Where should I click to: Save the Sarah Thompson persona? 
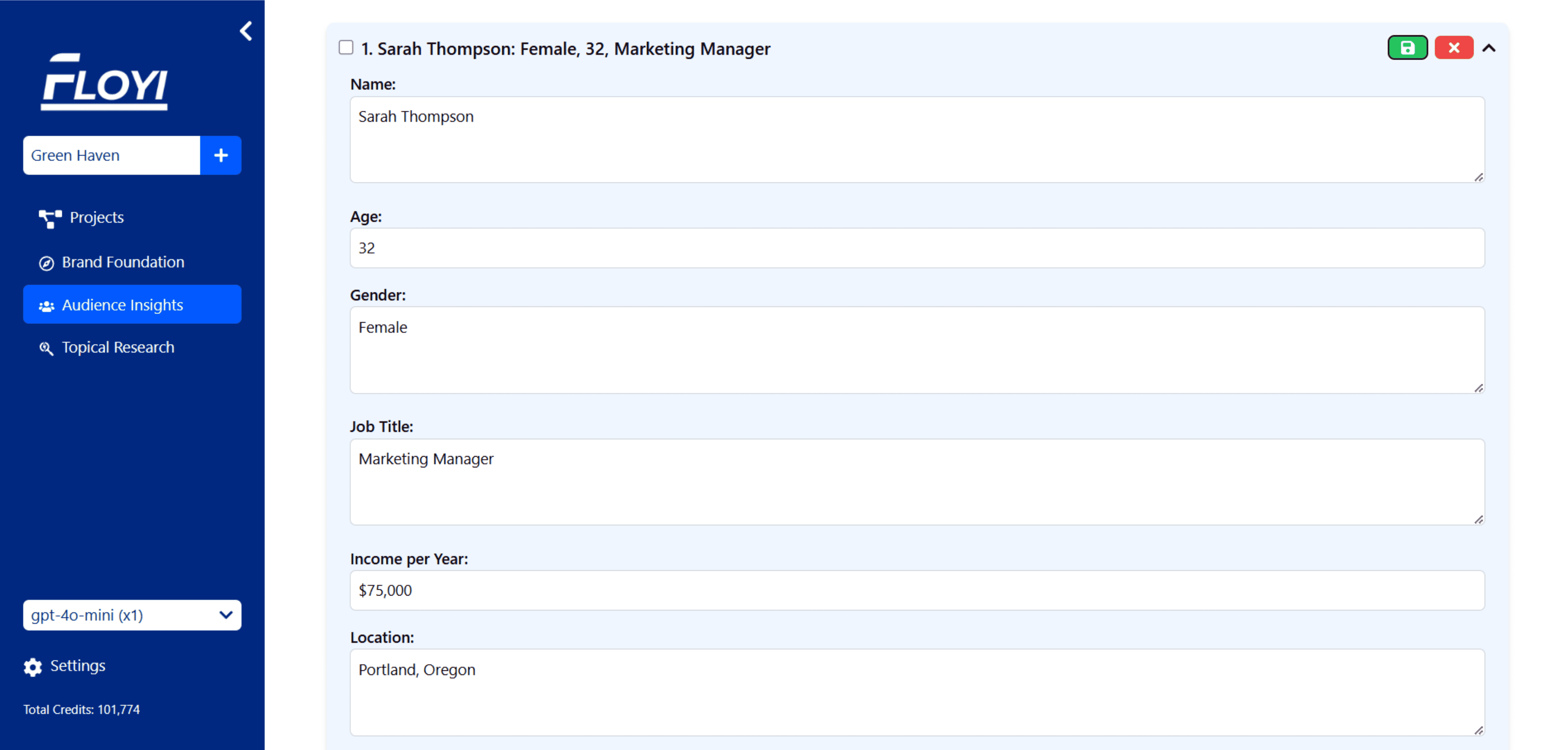[1407, 47]
